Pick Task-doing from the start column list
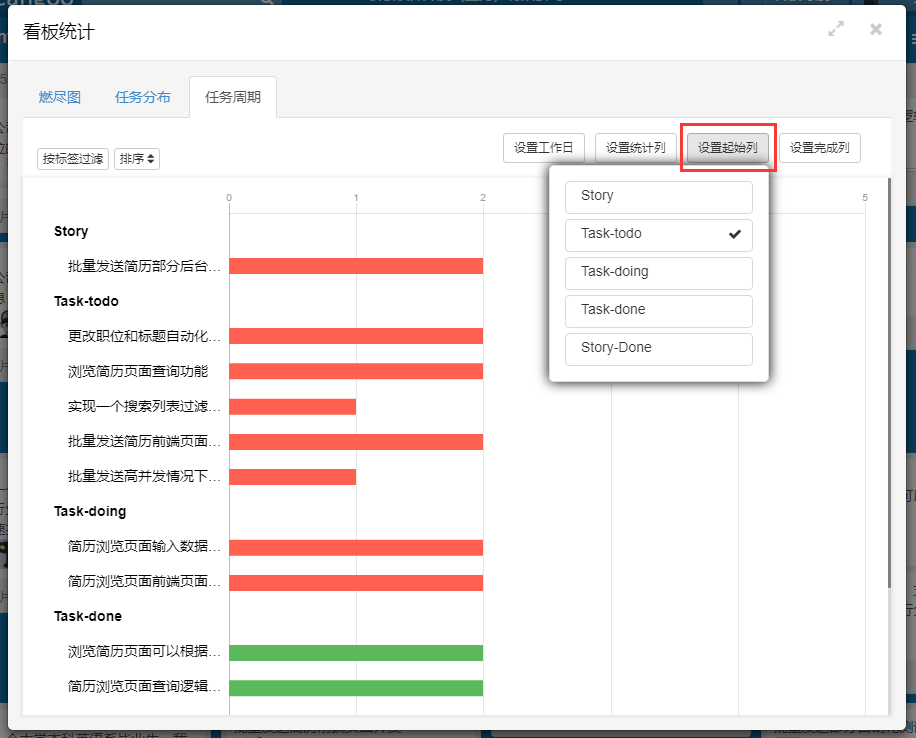Viewport: 916px width, 738px height. pos(658,272)
